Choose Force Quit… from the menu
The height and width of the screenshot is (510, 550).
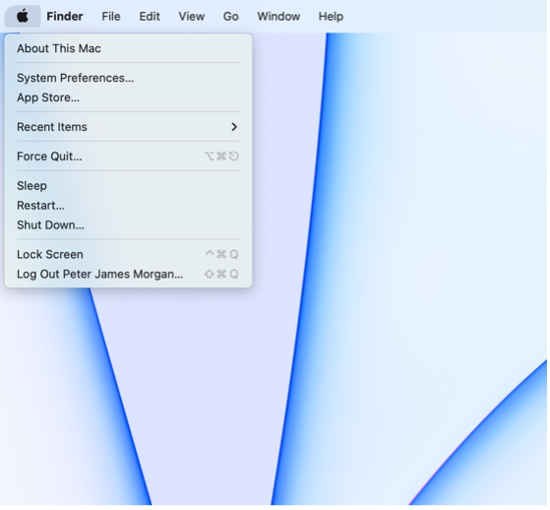tap(128, 156)
